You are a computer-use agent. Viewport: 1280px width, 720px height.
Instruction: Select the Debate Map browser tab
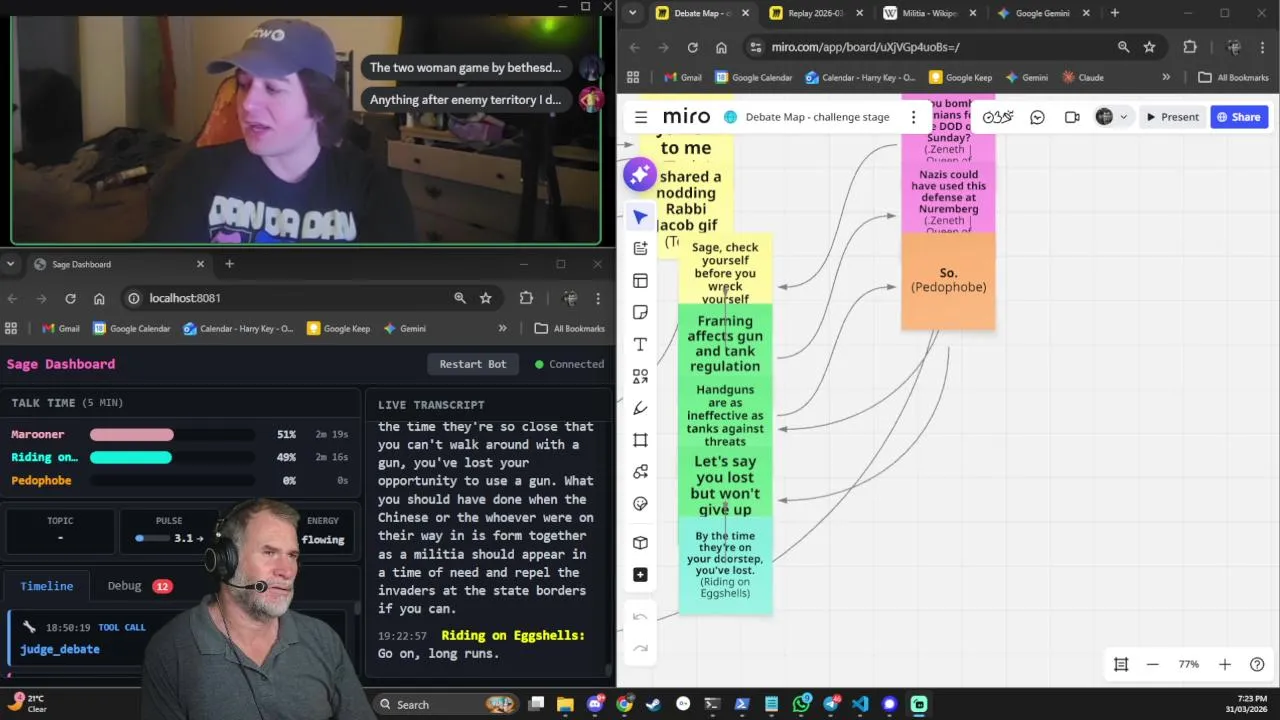pyautogui.click(x=701, y=13)
